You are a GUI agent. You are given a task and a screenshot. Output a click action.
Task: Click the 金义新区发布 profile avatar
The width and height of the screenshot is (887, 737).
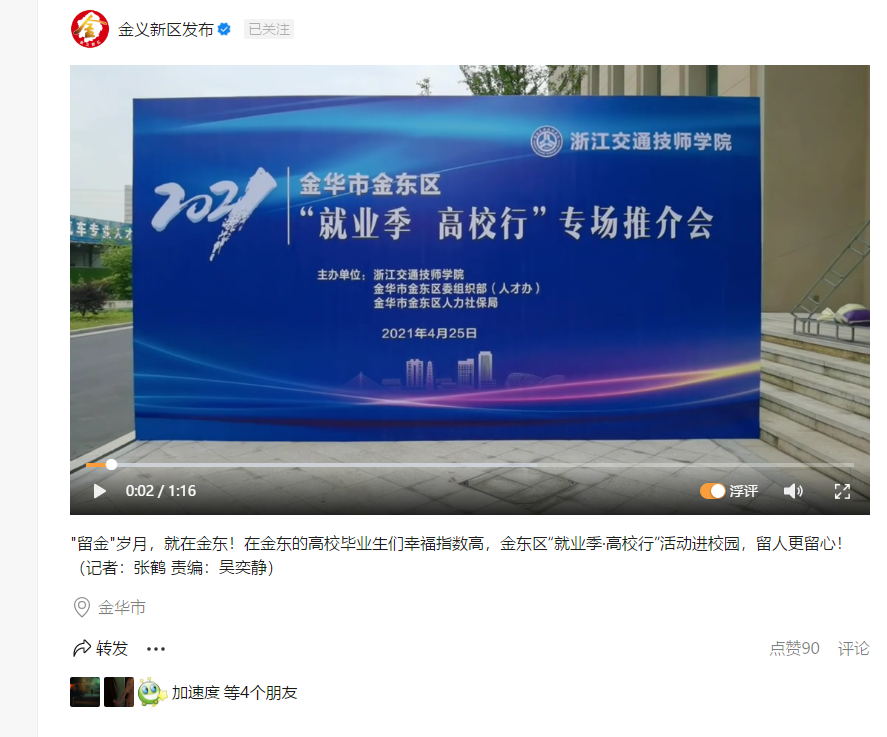89,29
